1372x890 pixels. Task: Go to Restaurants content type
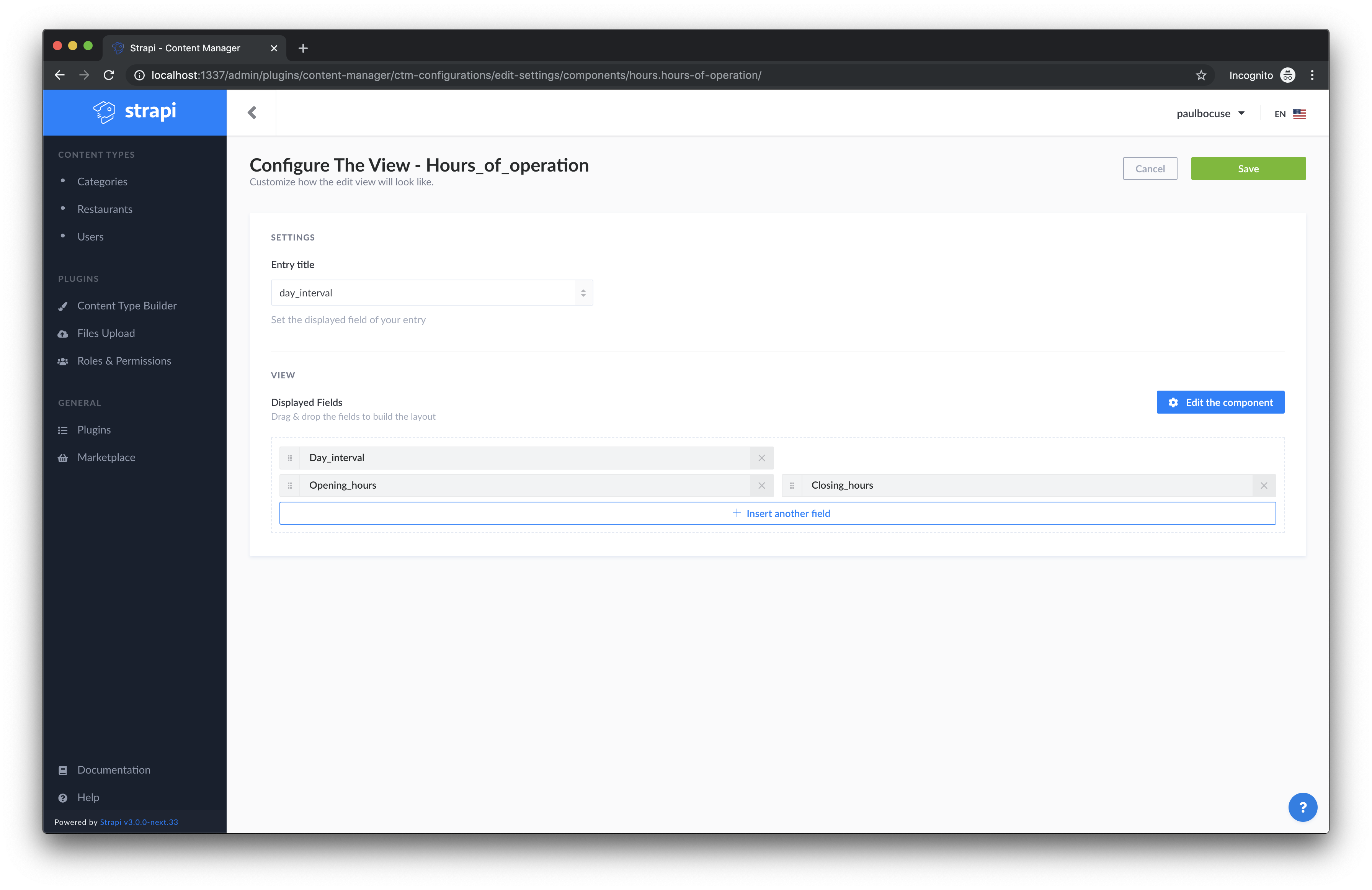click(105, 209)
